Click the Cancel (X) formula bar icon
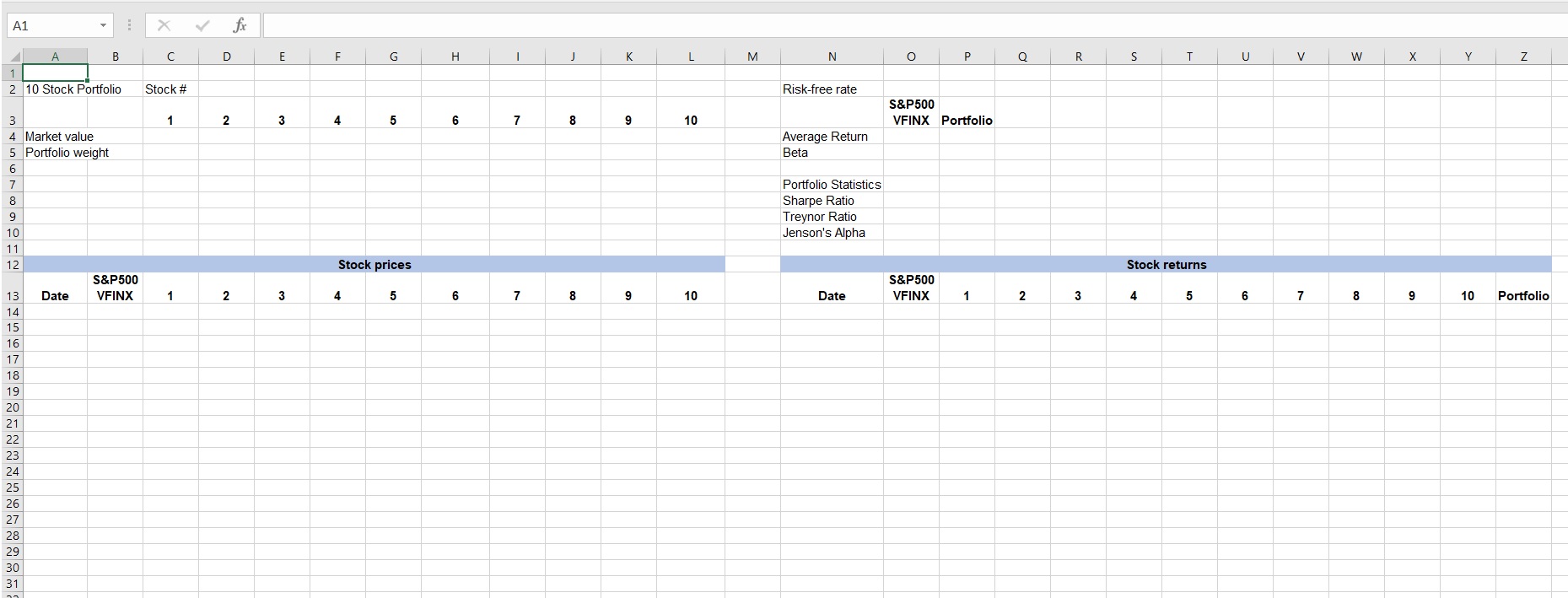The width and height of the screenshot is (1568, 598). pyautogui.click(x=164, y=25)
